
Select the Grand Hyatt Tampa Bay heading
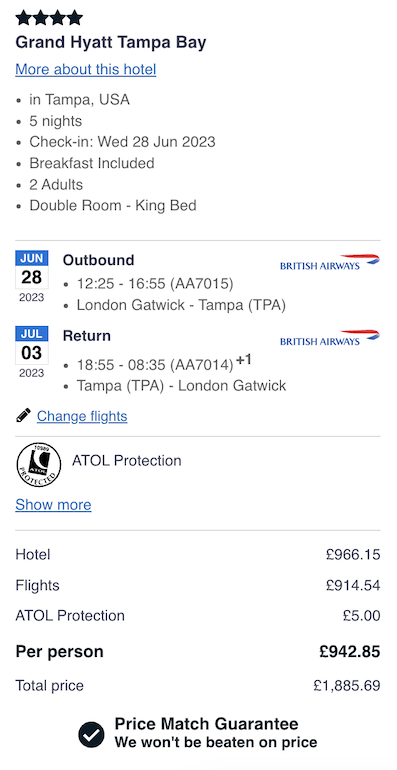(x=111, y=43)
